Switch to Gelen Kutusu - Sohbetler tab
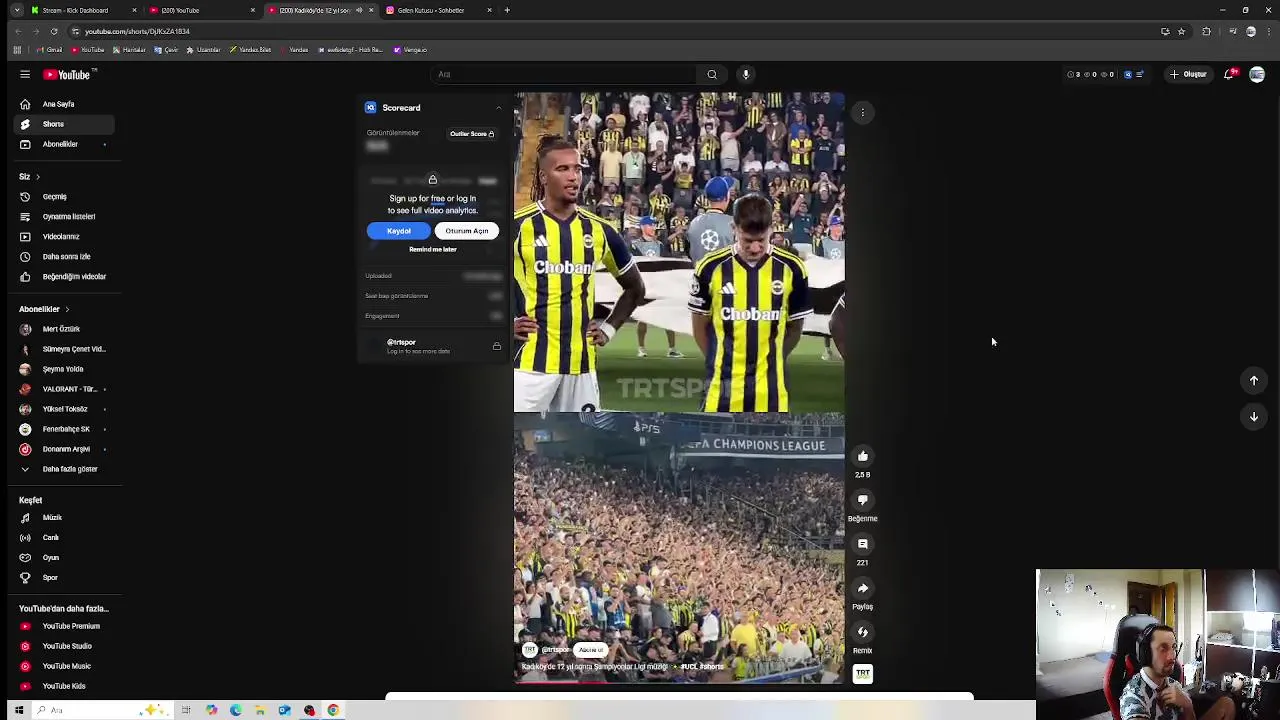 438,10
